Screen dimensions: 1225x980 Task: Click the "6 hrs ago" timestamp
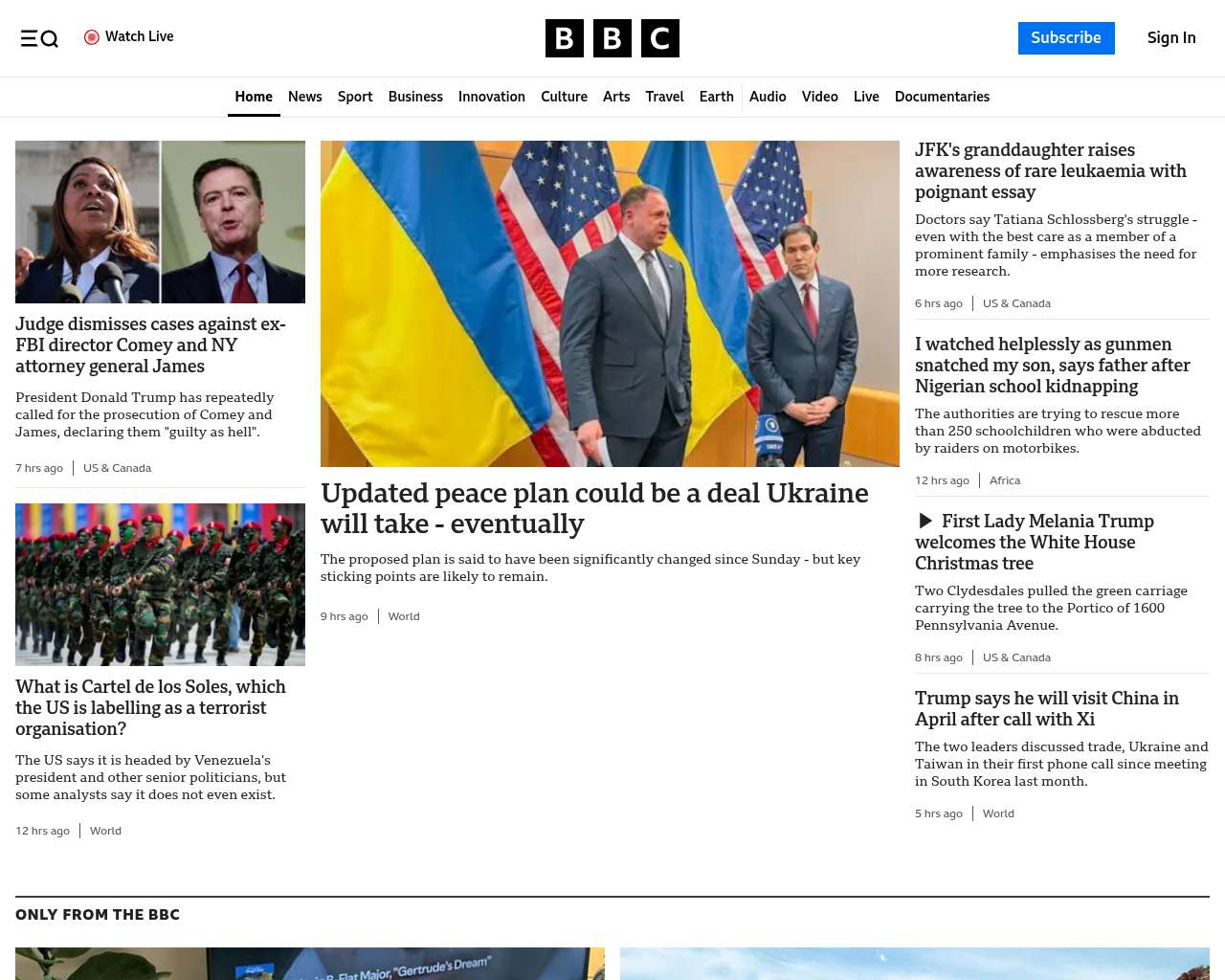point(939,303)
